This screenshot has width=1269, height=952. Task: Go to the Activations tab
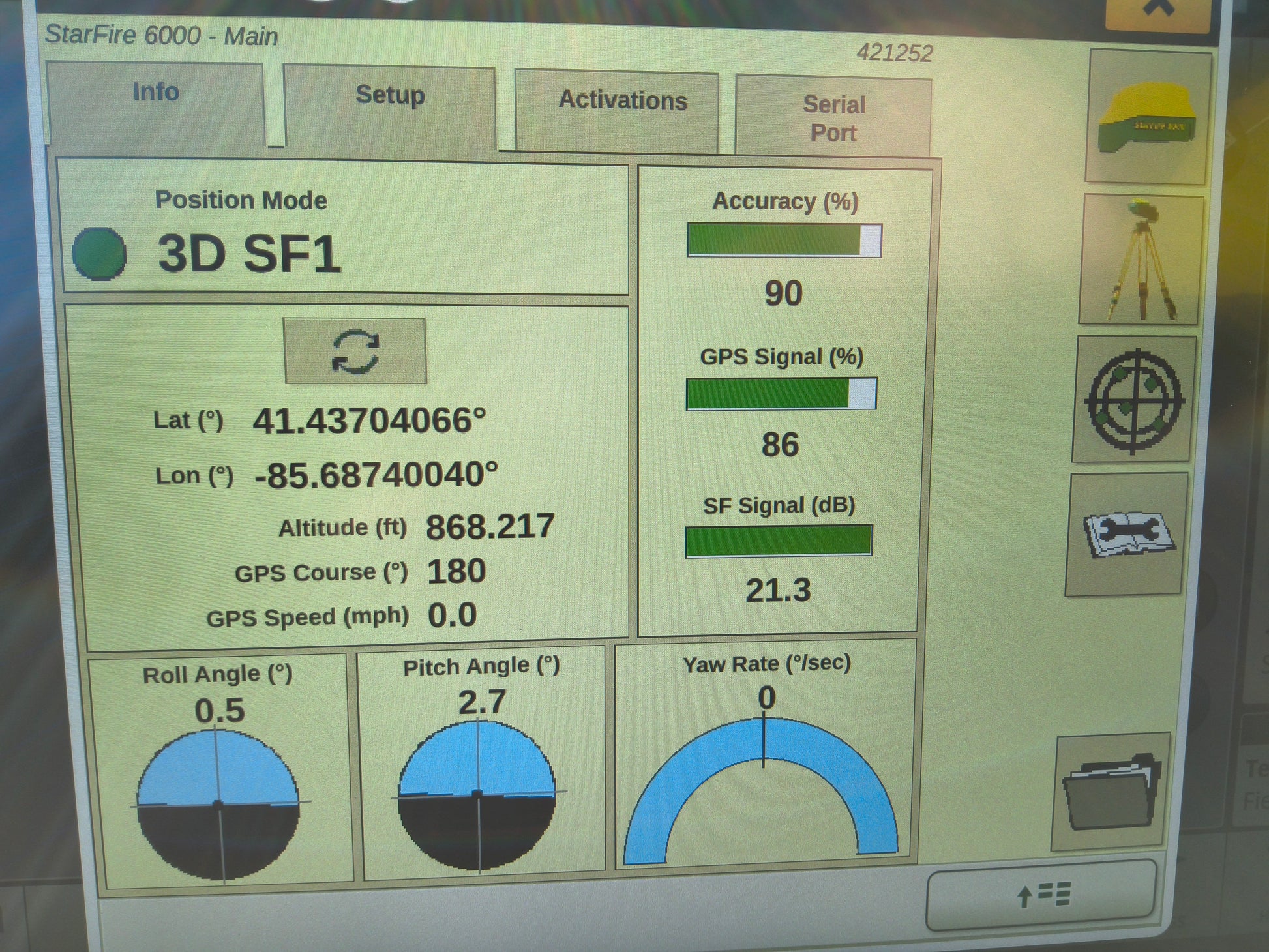pos(623,101)
